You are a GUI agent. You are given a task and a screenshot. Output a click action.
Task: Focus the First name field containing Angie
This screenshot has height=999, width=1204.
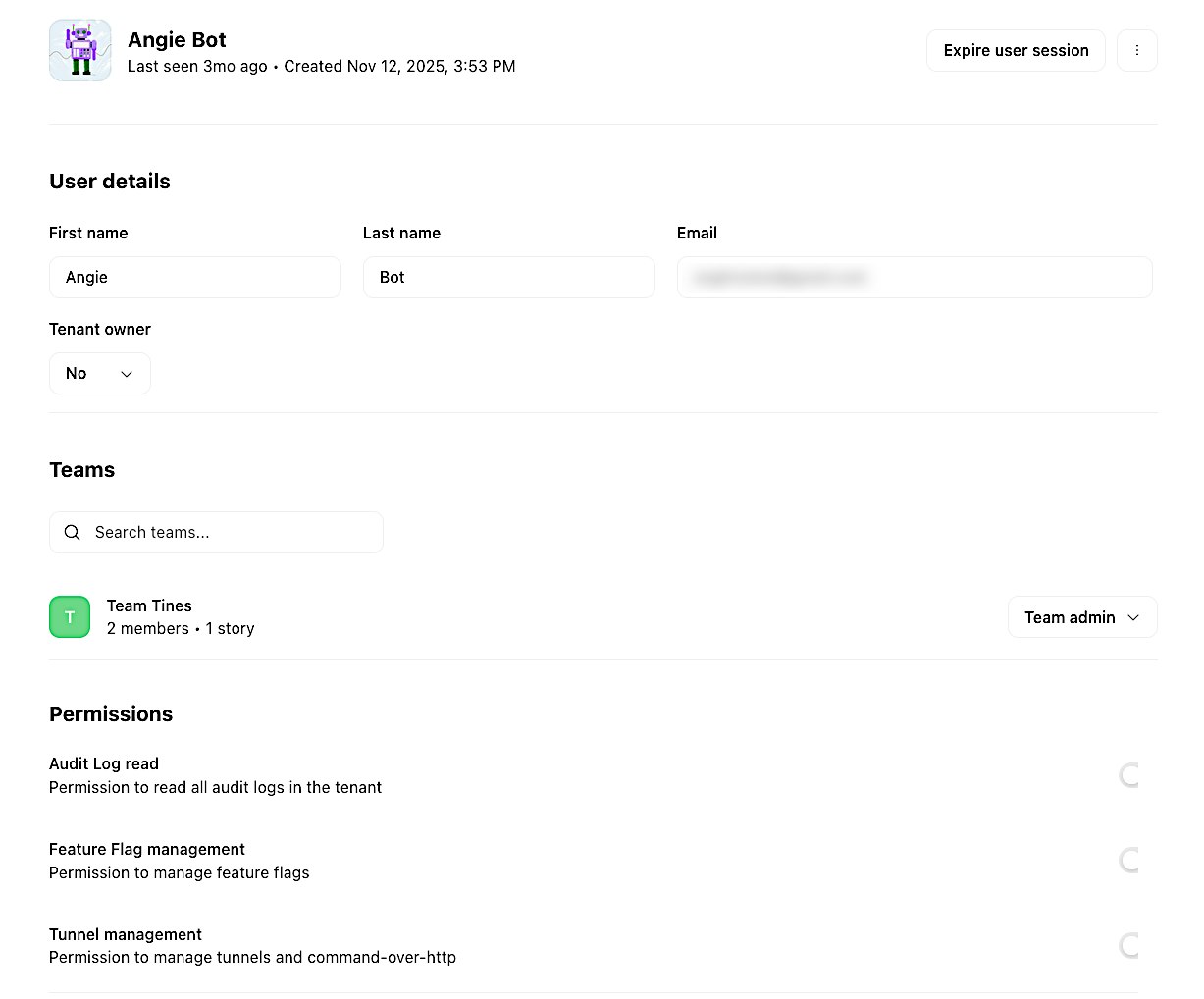(x=194, y=278)
